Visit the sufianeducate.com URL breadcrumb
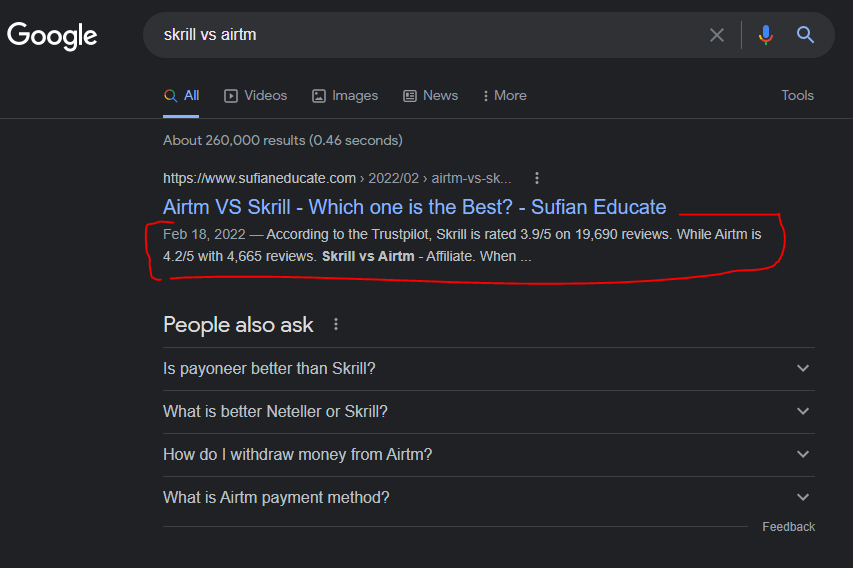The width and height of the screenshot is (853, 568). pos(337,178)
